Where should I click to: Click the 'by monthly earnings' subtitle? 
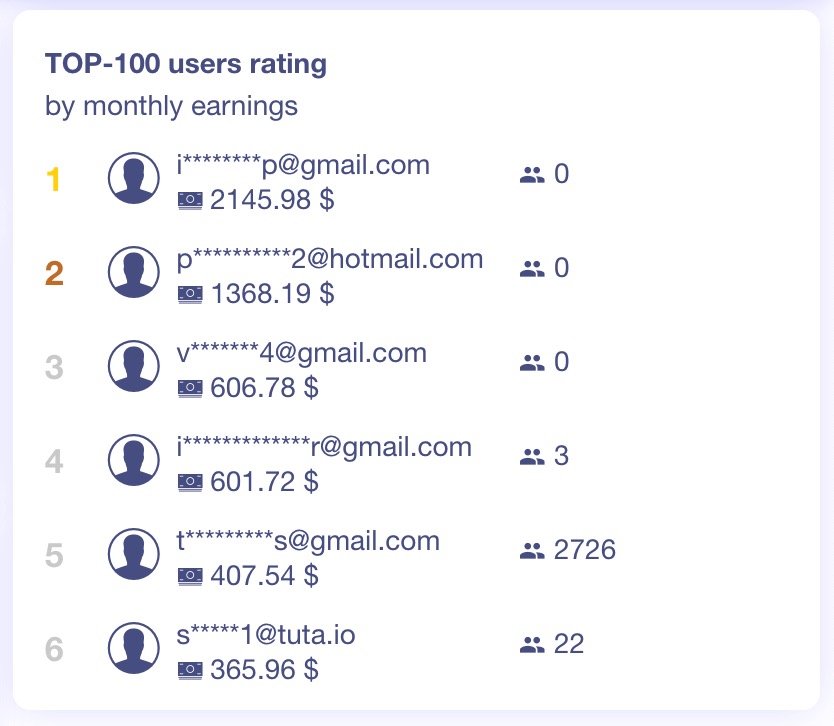(x=171, y=105)
